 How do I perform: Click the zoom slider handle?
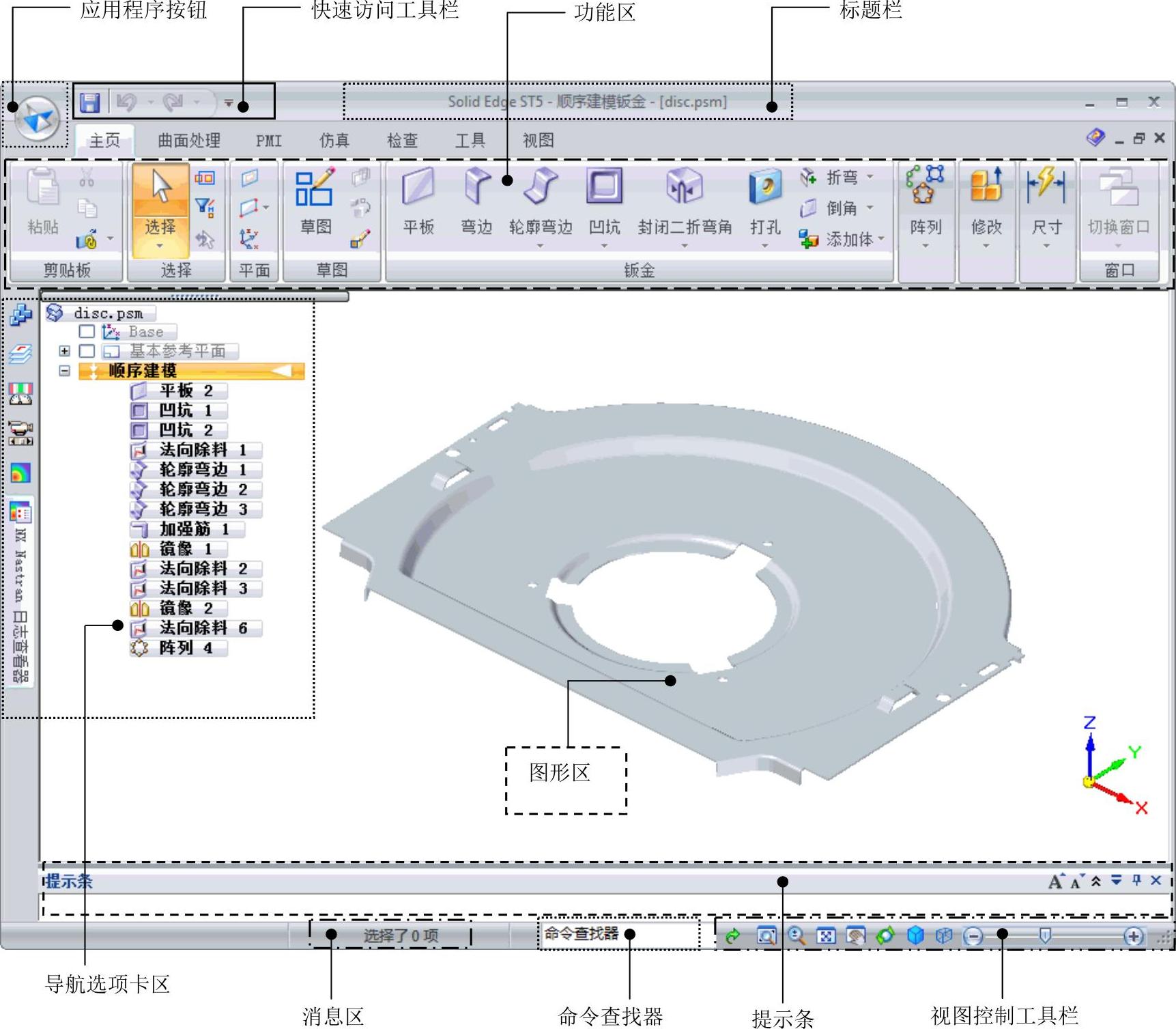1044,935
